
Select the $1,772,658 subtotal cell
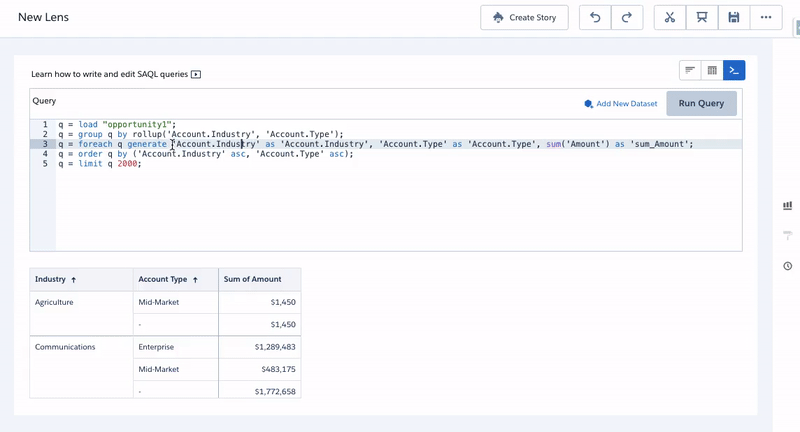[x=260, y=391]
